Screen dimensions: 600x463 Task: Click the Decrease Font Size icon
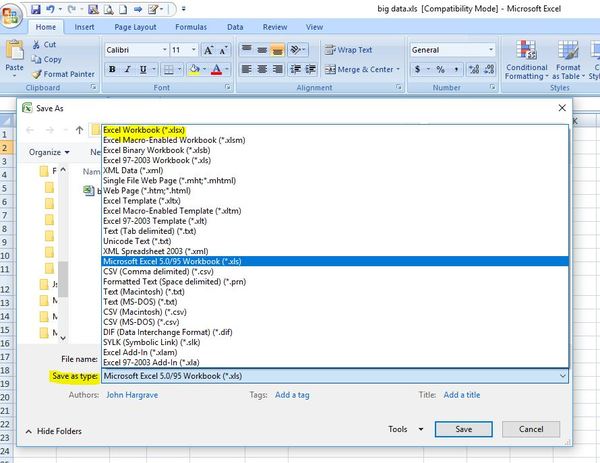click(x=223, y=50)
